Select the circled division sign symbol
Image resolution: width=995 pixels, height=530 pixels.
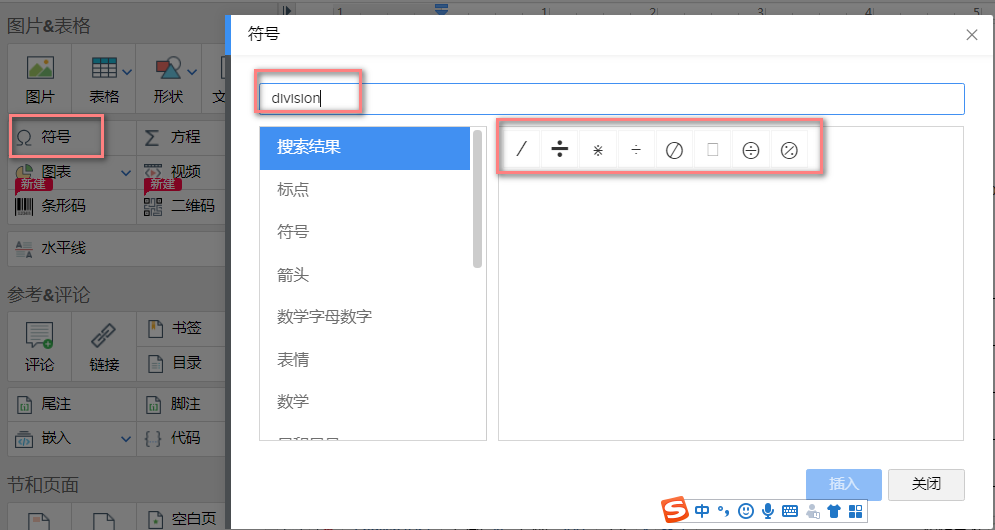coord(751,150)
